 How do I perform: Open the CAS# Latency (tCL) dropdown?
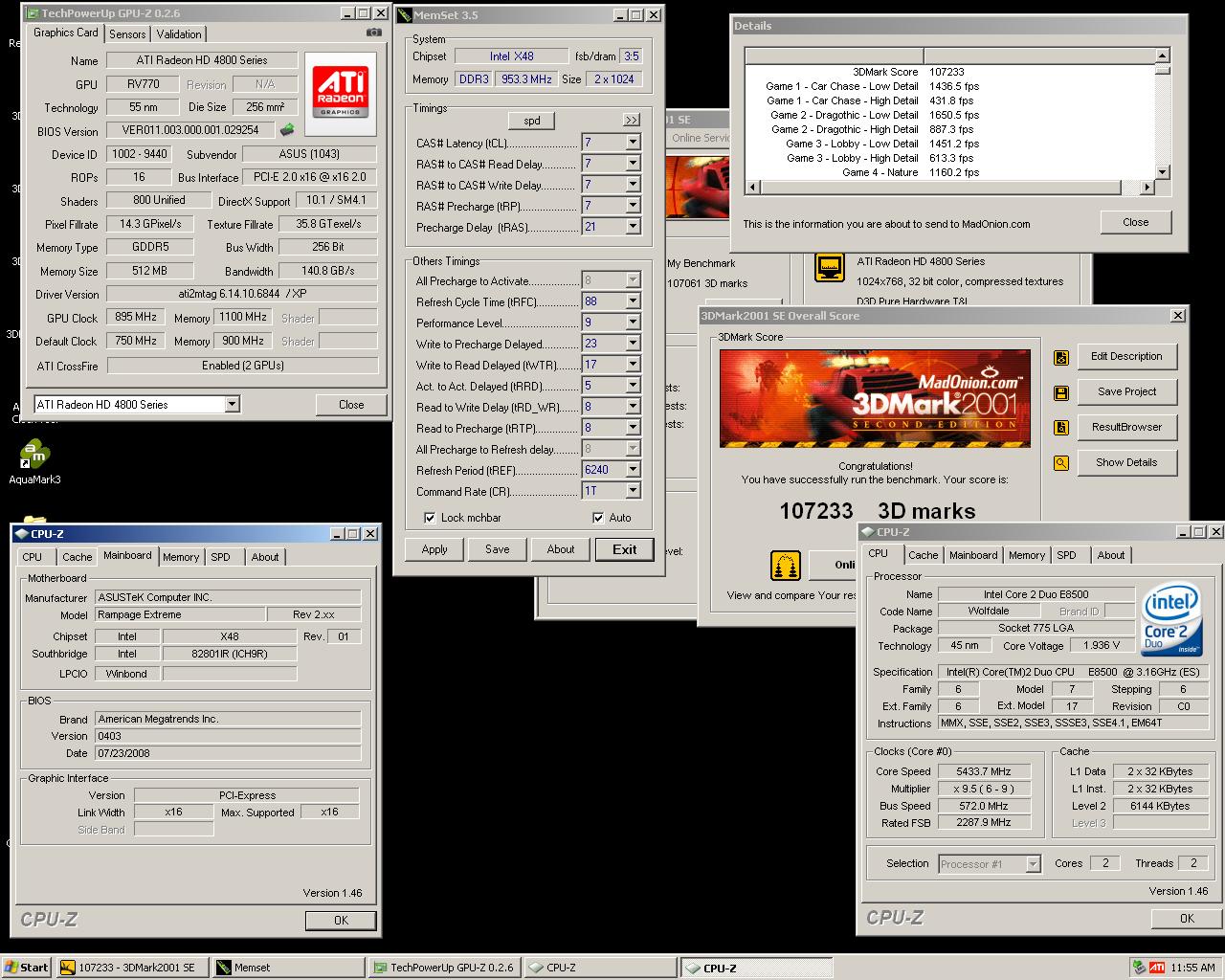pos(633,143)
